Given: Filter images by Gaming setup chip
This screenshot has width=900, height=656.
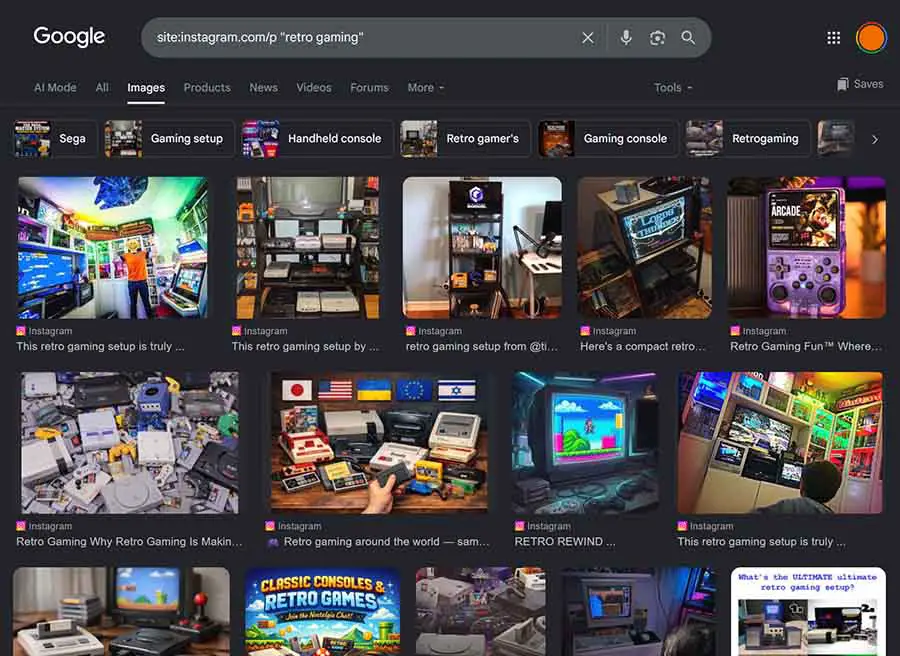Looking at the screenshot, I should 169,138.
